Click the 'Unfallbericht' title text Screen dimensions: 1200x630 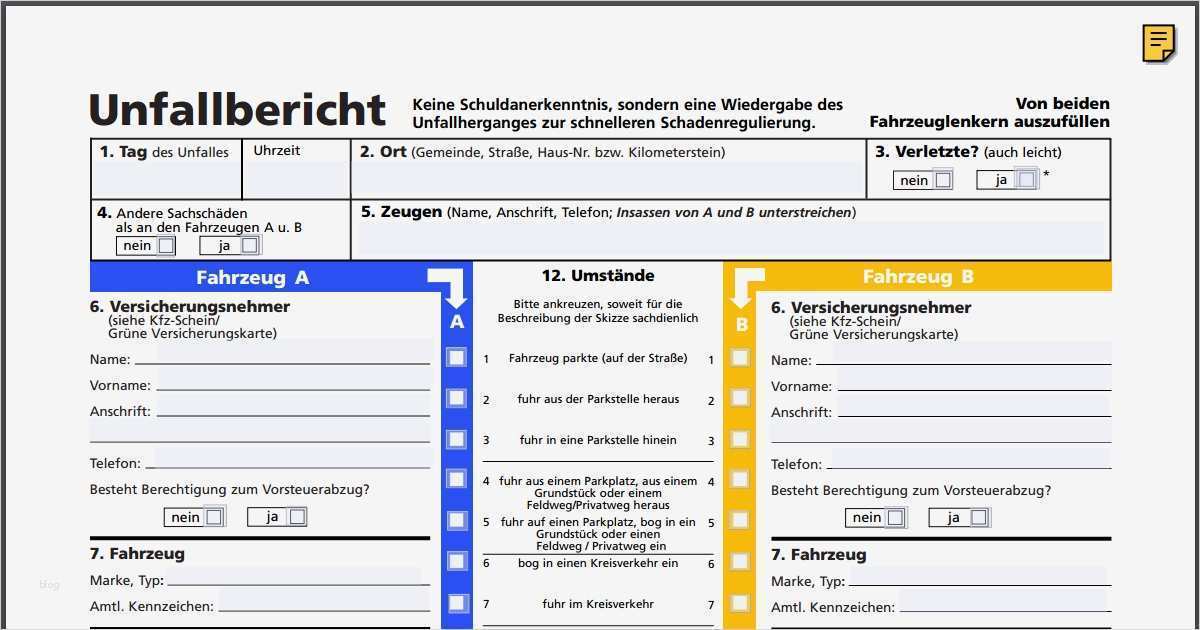tap(237, 109)
